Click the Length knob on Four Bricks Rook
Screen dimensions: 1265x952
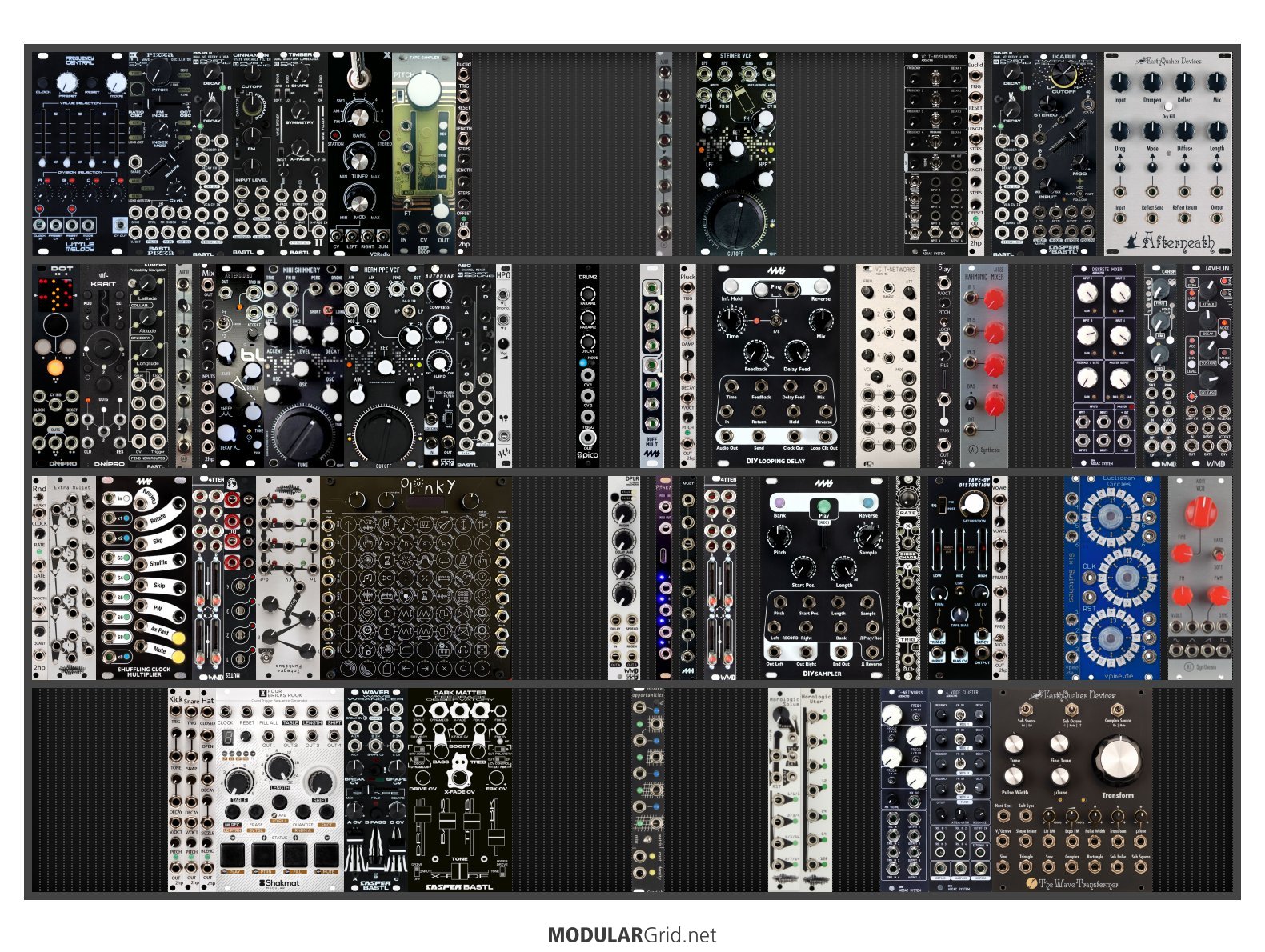279,769
